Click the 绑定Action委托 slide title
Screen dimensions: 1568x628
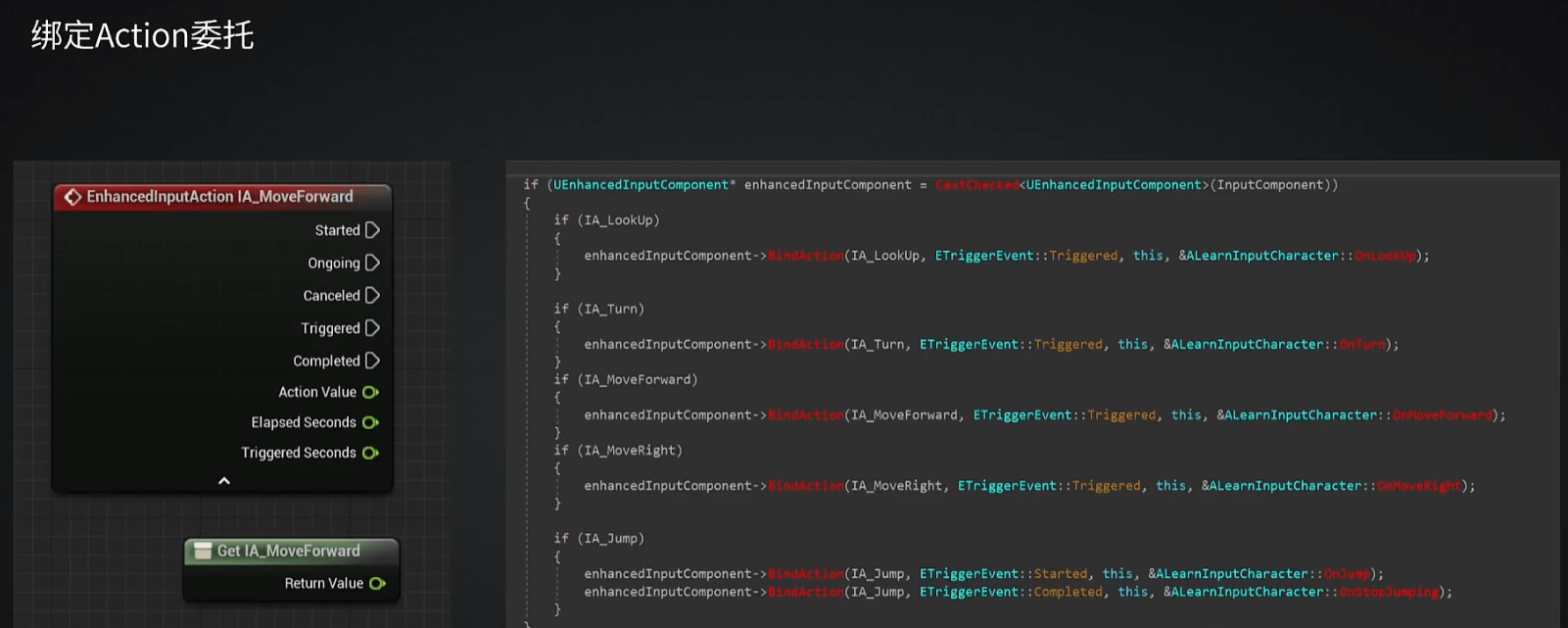(143, 35)
